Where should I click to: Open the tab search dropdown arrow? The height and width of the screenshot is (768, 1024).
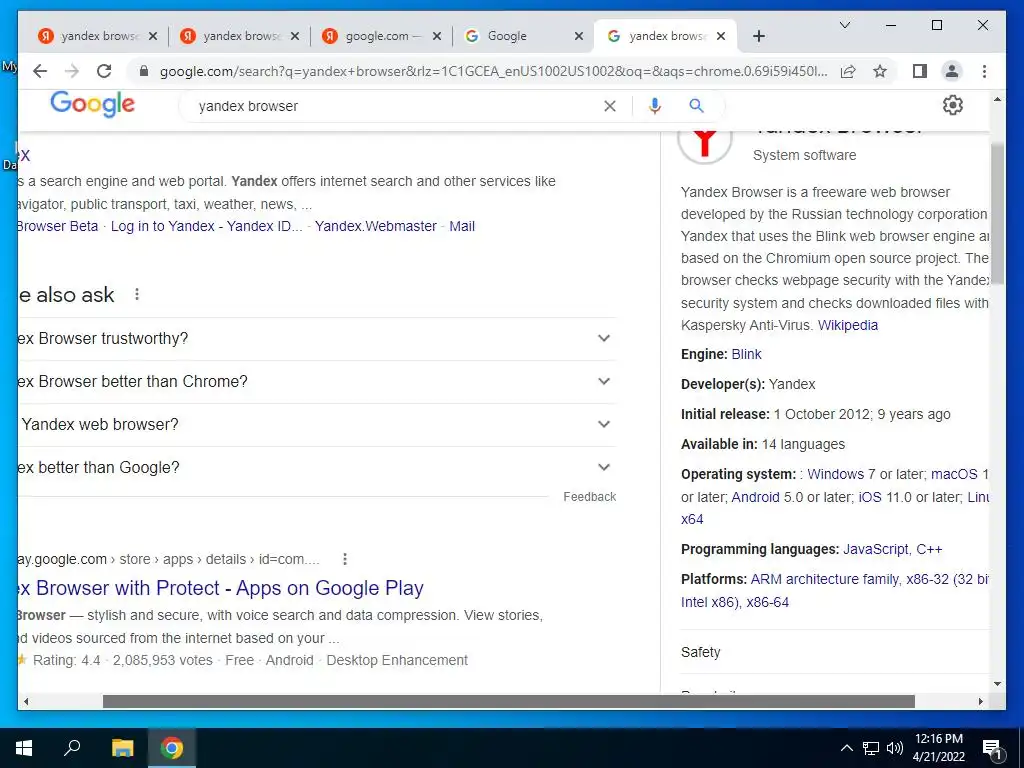coord(845,25)
